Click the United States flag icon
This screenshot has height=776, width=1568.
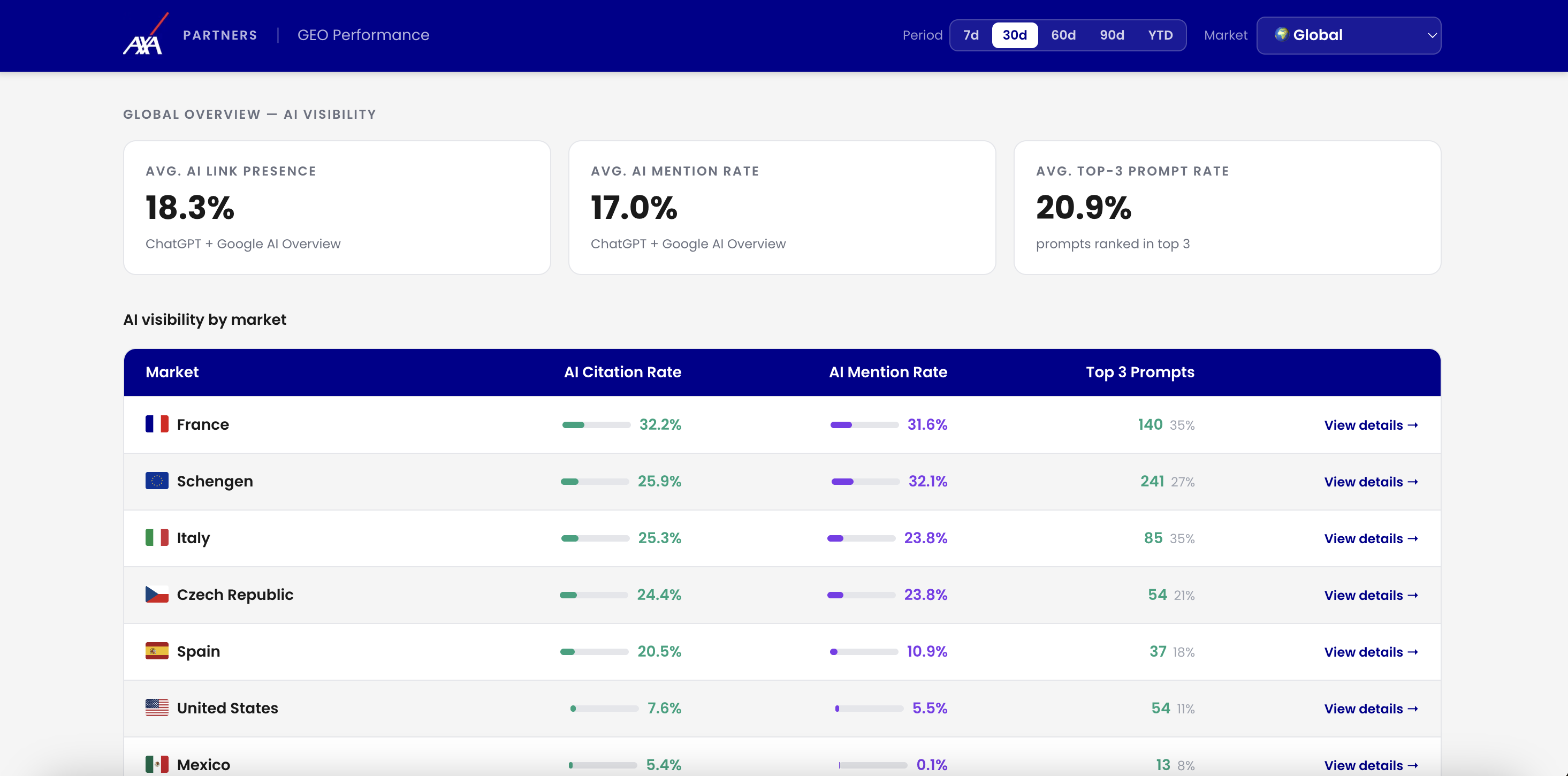[x=157, y=708]
